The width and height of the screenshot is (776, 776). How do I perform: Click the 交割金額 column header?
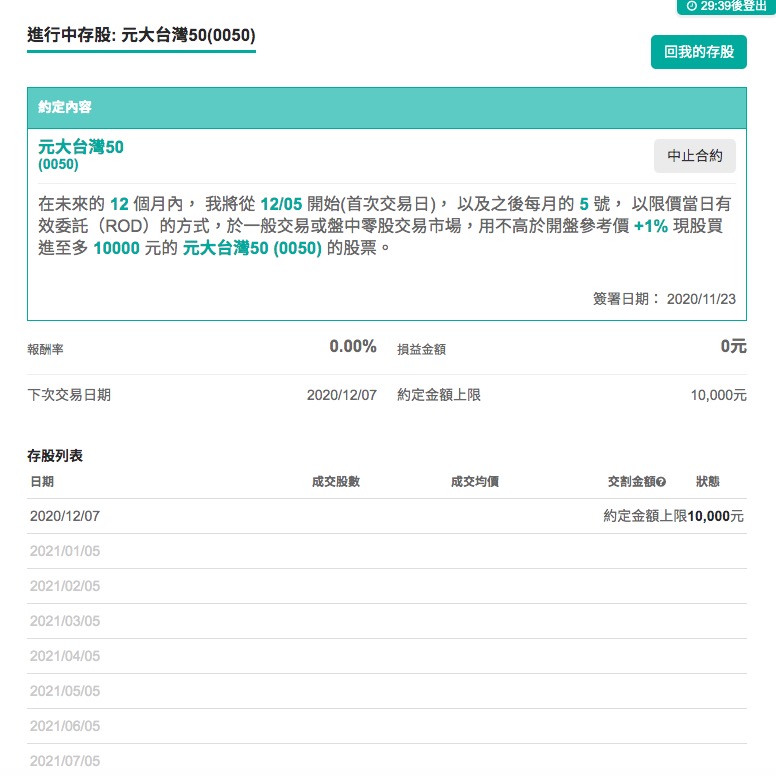click(x=631, y=482)
